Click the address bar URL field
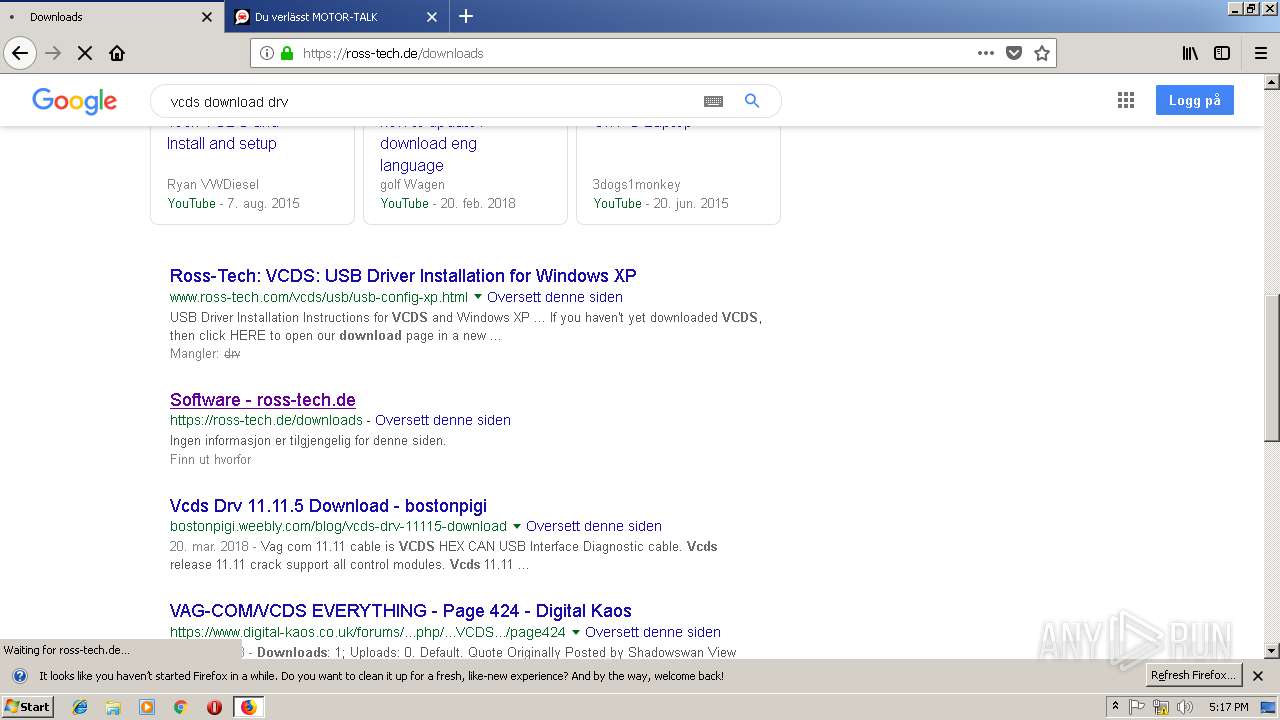This screenshot has width=1280, height=720. pos(635,53)
